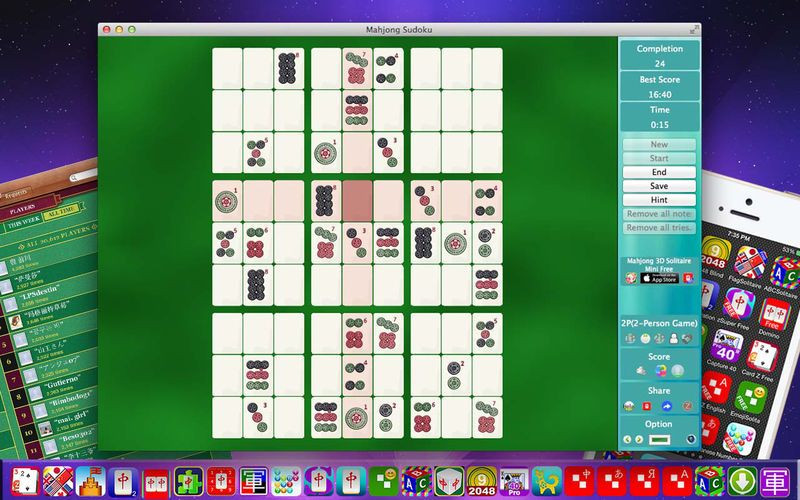Click the single-circle tile in row three
This screenshot has height=500, width=800.
coord(326,153)
